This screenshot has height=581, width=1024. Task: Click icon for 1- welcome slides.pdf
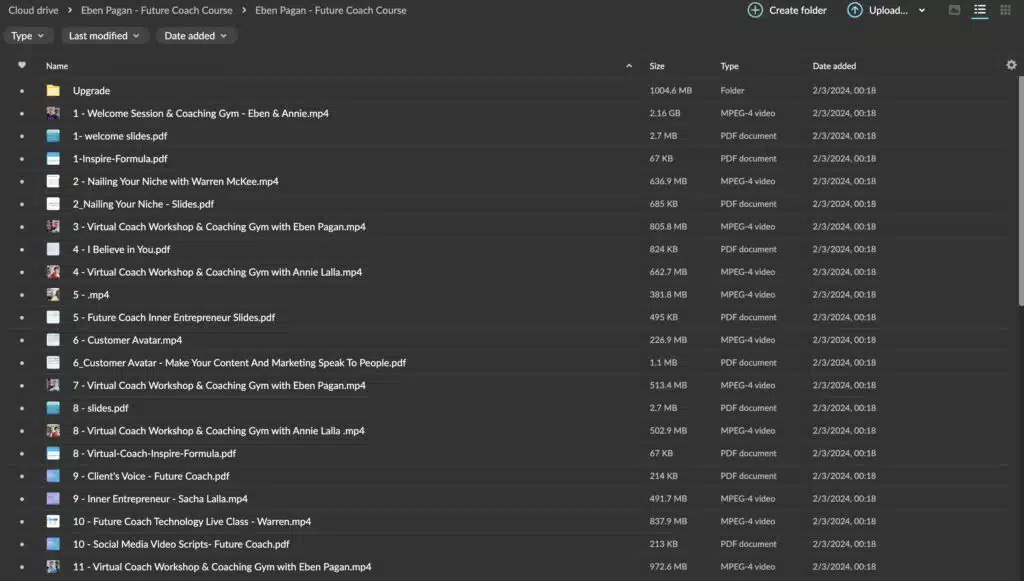[53, 136]
